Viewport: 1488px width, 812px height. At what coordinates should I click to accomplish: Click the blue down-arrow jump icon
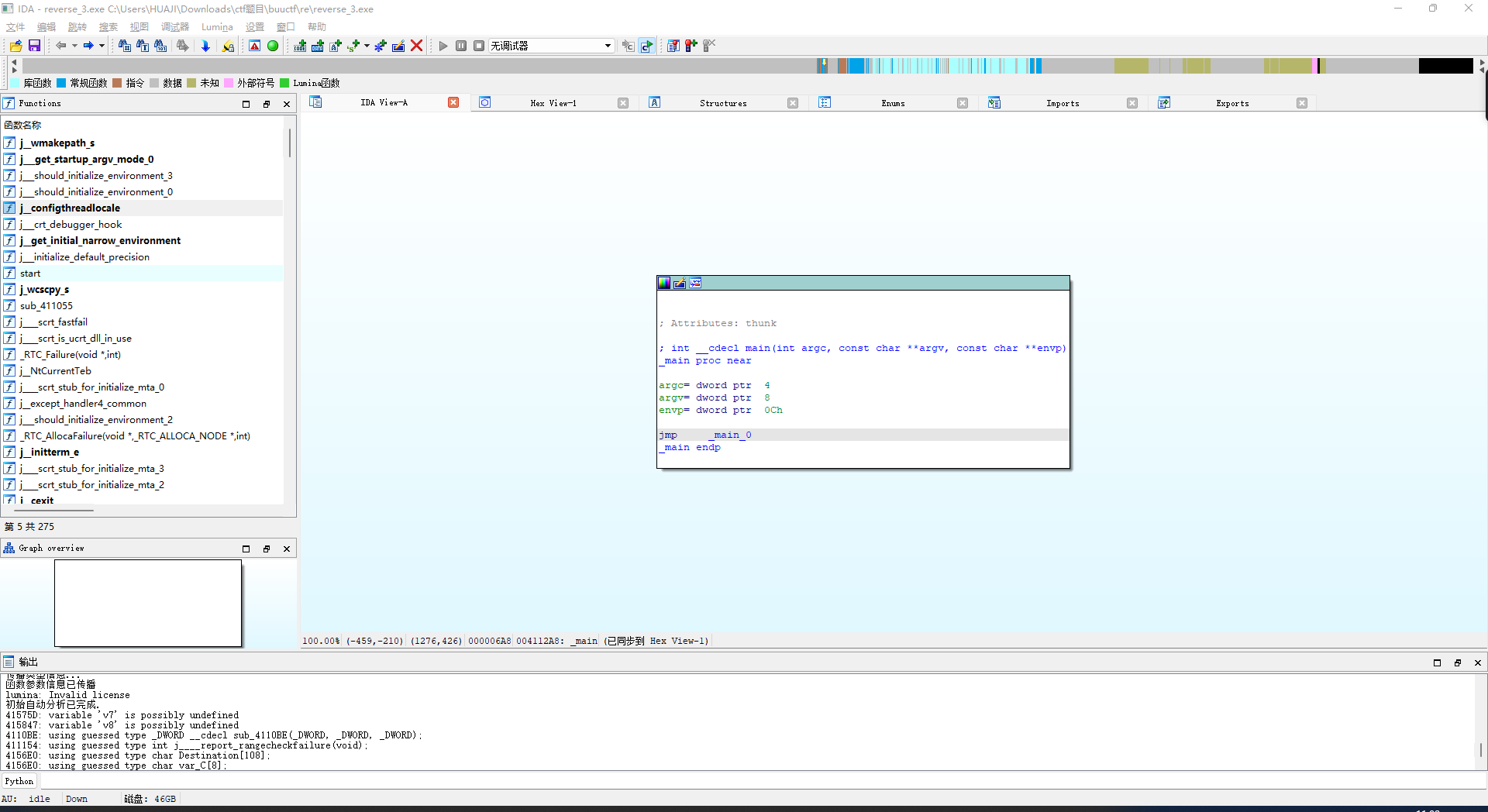tap(205, 46)
